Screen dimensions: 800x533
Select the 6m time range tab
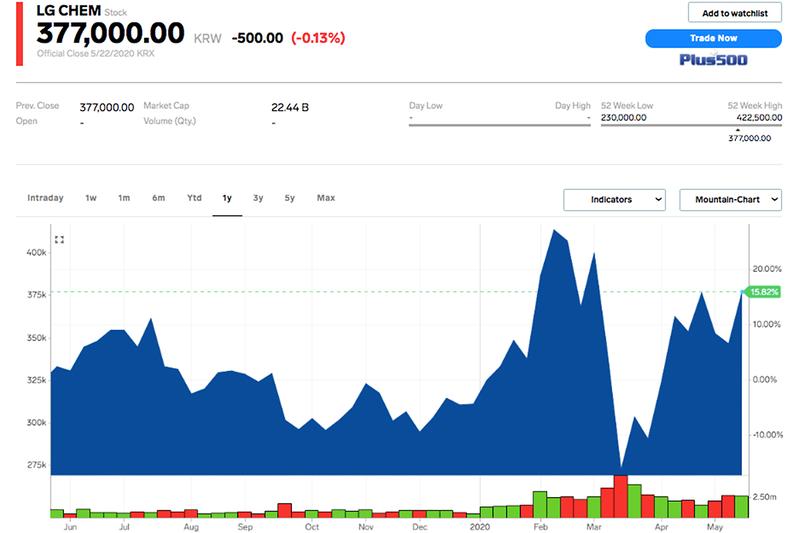point(159,198)
